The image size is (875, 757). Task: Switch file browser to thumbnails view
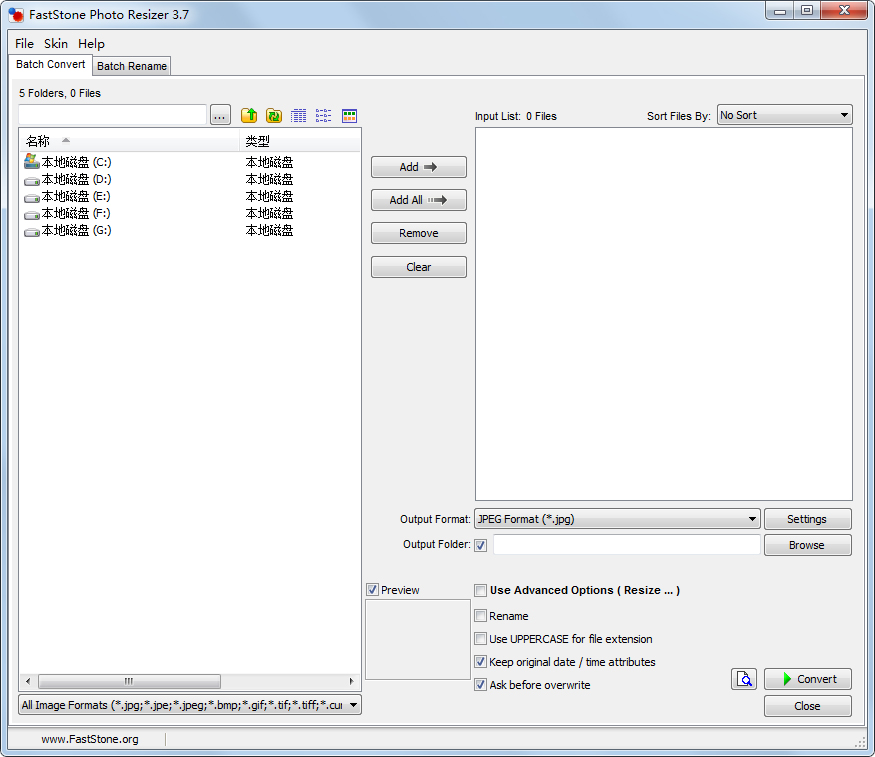[349, 116]
